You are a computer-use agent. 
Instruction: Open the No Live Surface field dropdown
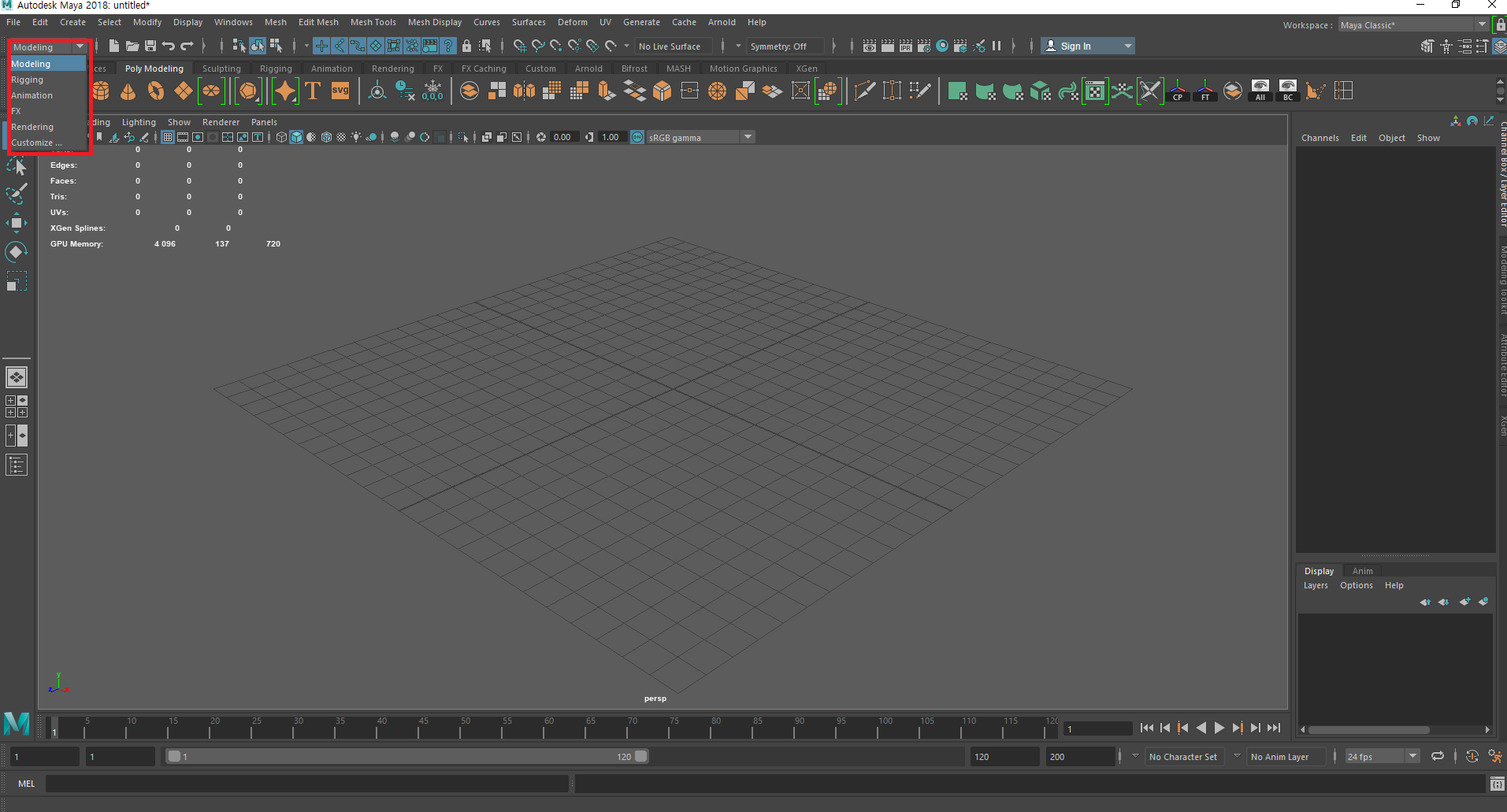[x=674, y=46]
